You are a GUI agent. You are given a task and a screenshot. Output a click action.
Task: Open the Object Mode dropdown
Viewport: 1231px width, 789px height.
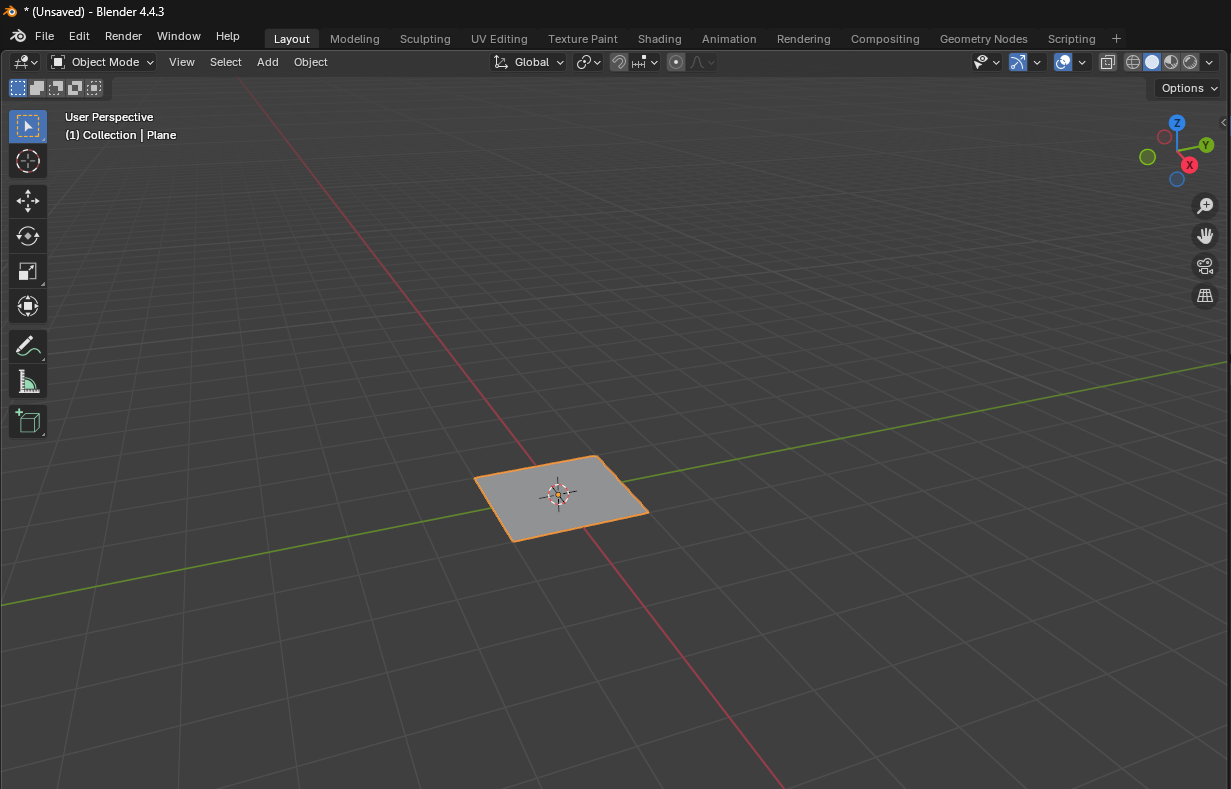(x=103, y=62)
